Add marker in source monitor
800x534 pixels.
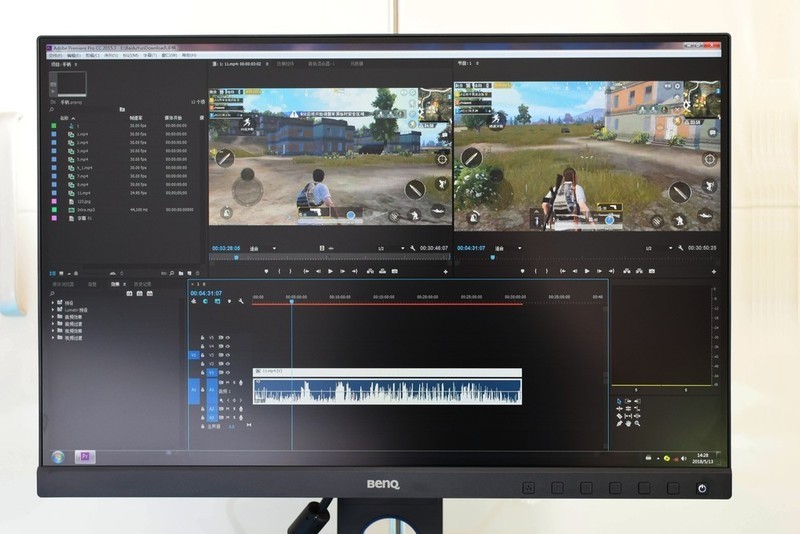tap(266, 271)
